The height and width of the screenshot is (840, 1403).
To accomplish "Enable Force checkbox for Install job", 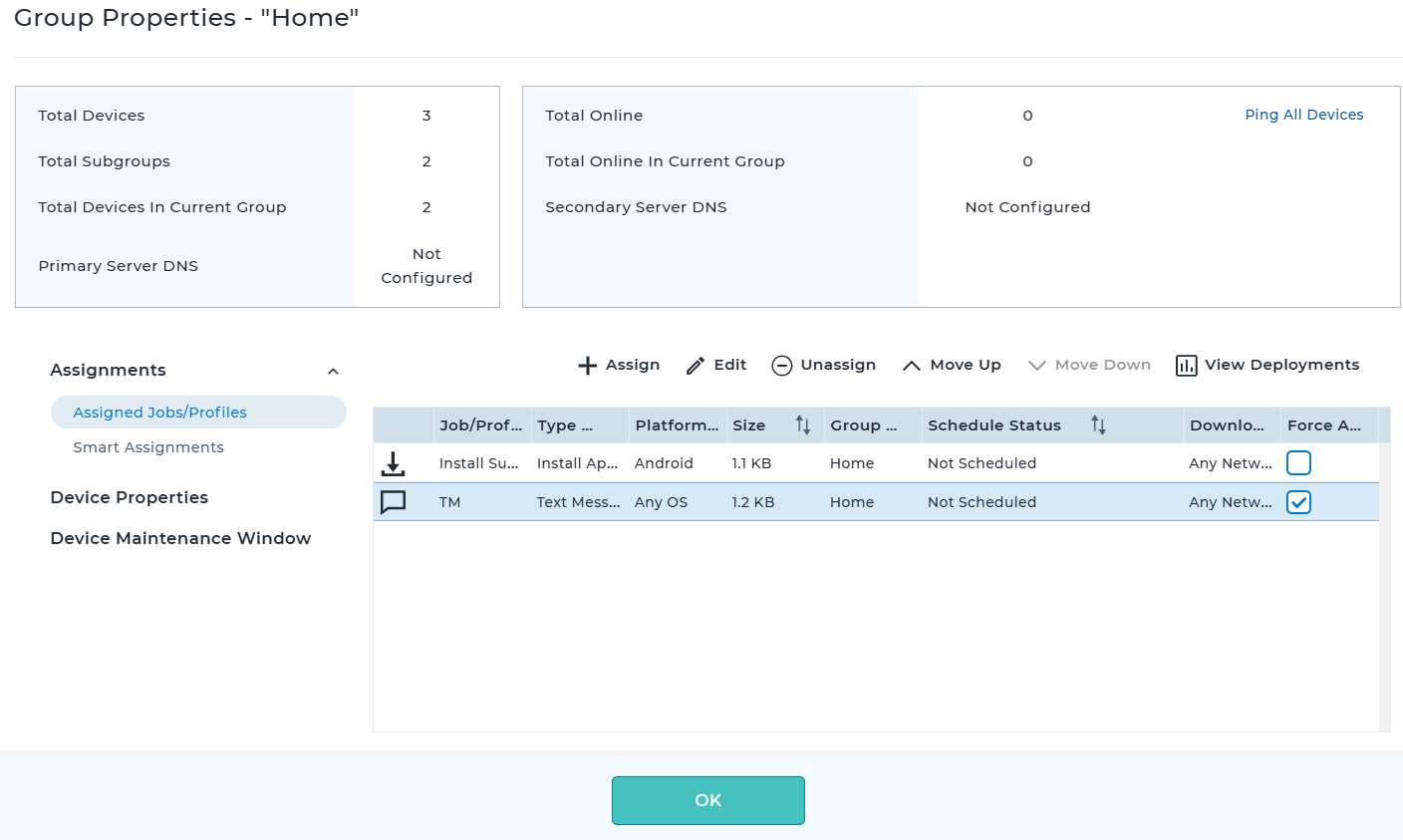I will click(x=1298, y=462).
